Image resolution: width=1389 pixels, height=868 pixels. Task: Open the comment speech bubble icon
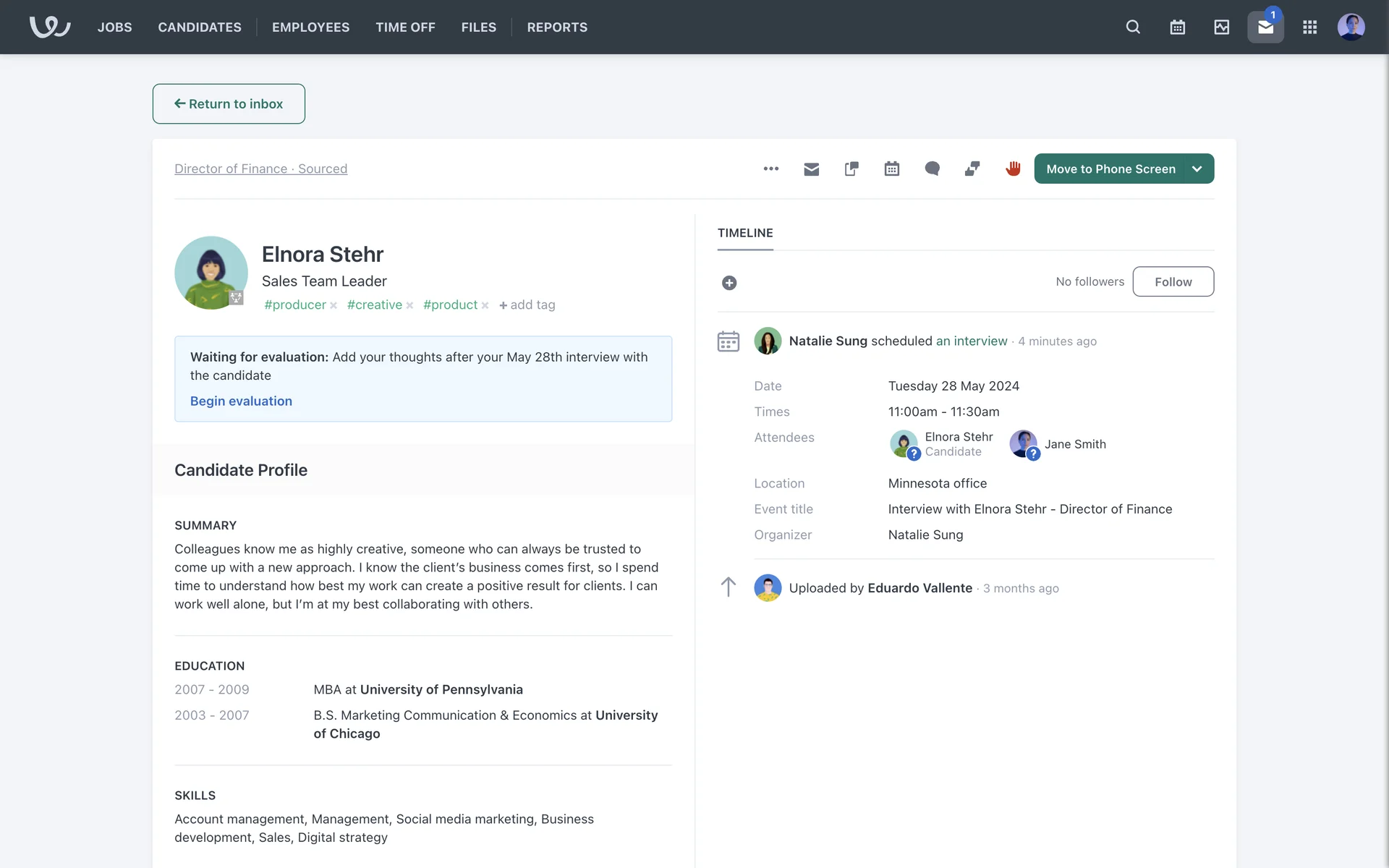(x=932, y=169)
